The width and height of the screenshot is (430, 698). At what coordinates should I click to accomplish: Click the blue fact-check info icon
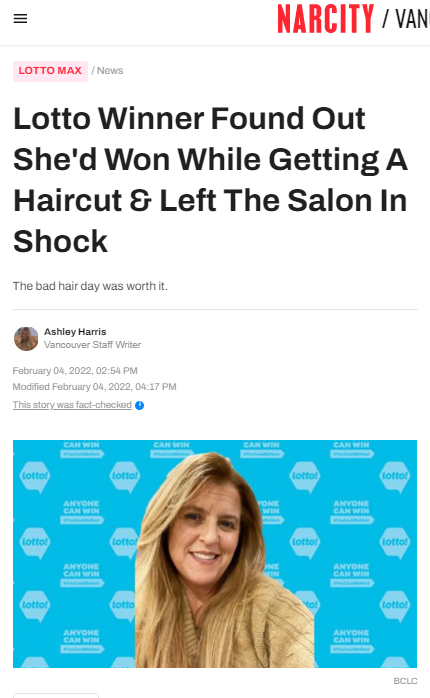139,405
